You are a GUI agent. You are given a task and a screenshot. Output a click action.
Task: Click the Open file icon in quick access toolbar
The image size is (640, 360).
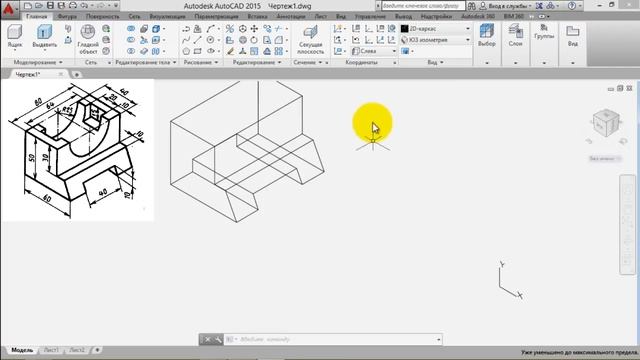coord(38,6)
